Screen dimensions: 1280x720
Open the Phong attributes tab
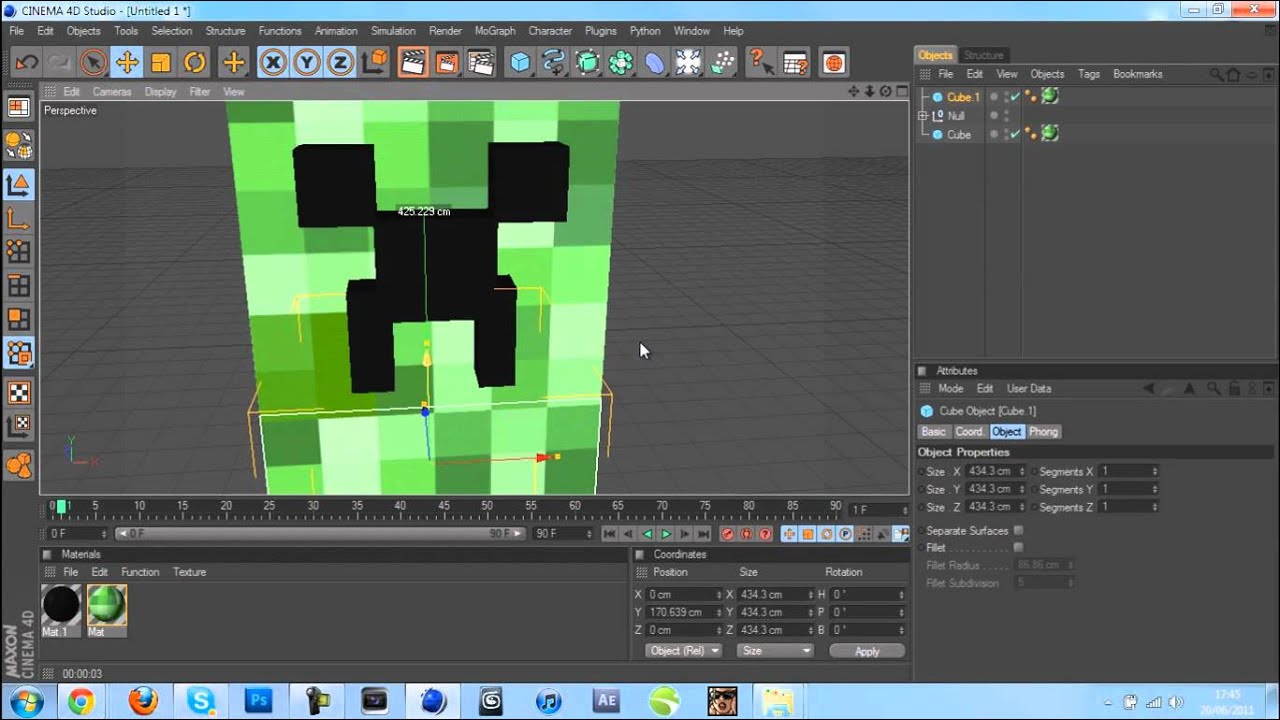[1043, 432]
